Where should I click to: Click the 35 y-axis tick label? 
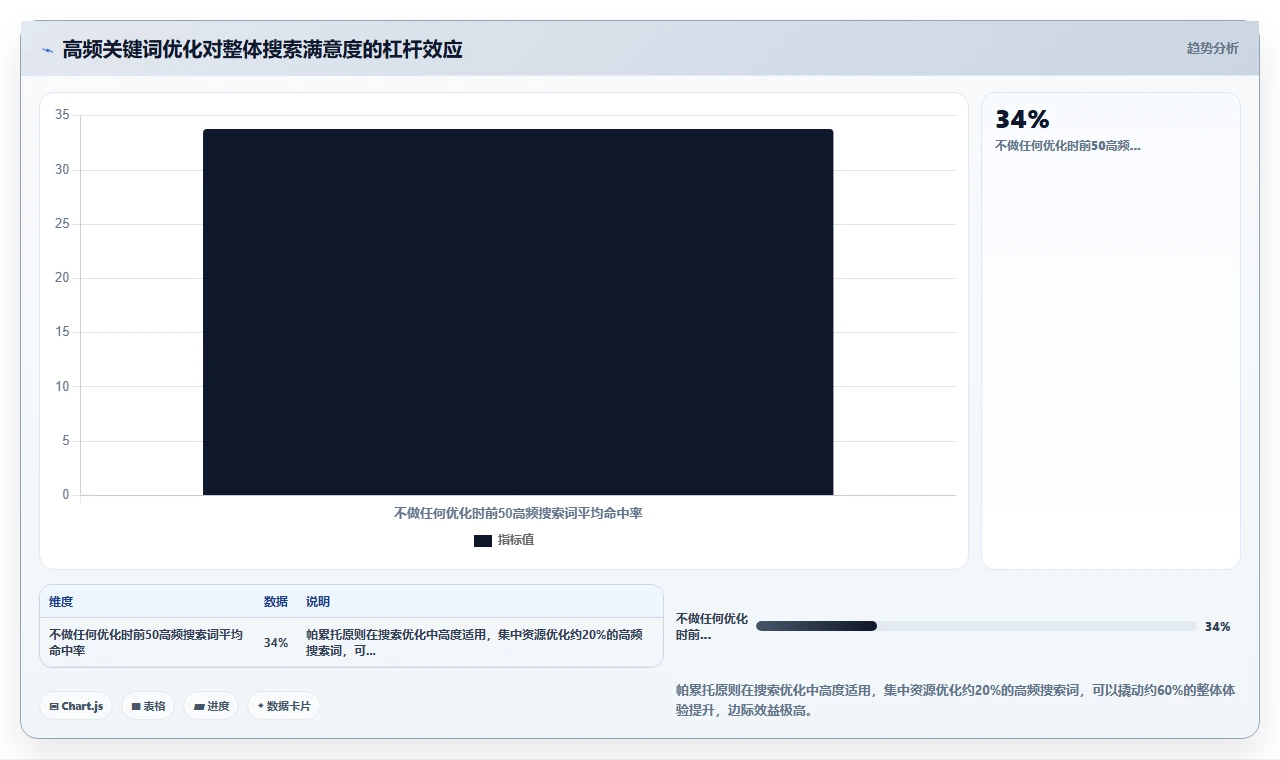(x=62, y=115)
